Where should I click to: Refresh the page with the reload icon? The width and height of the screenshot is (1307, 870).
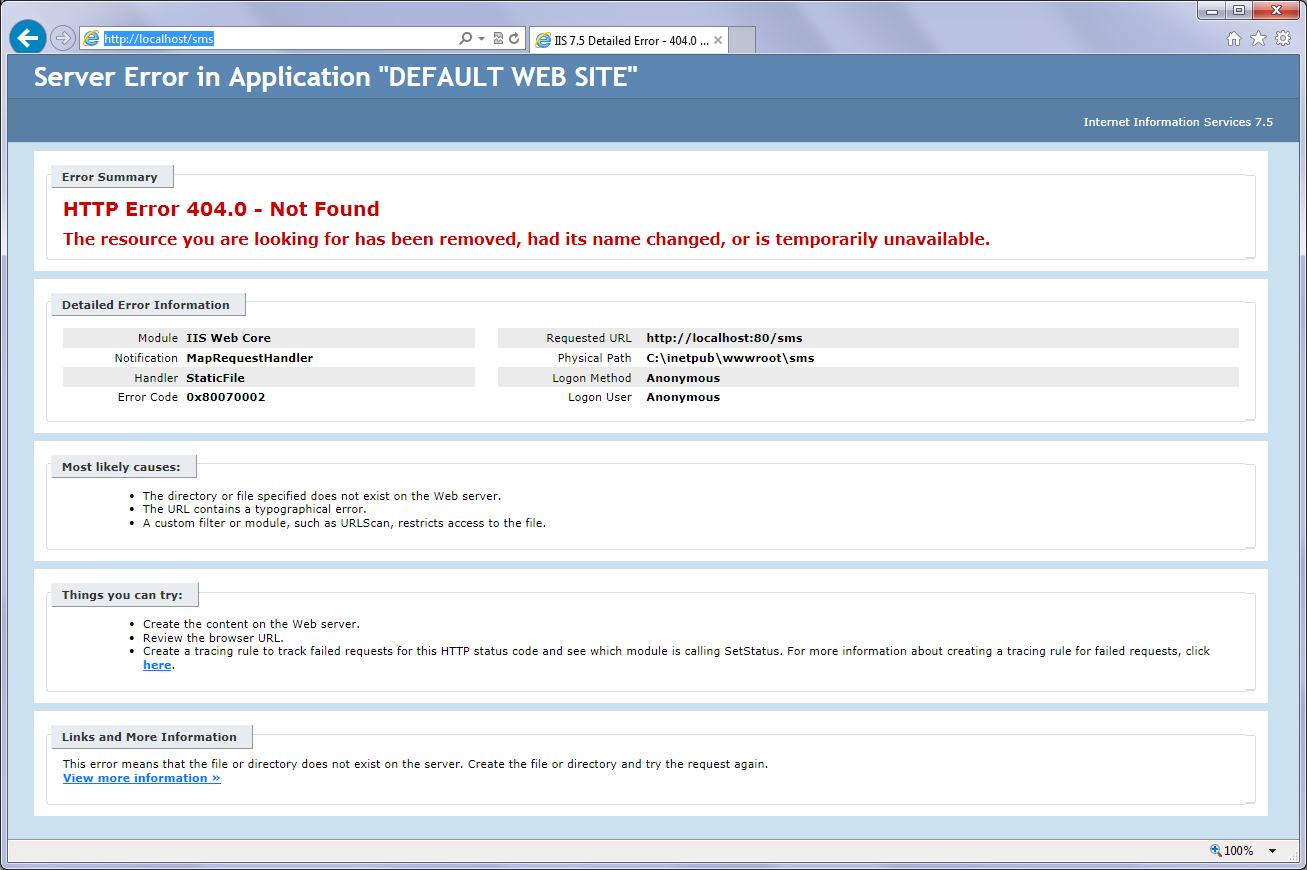coord(514,39)
